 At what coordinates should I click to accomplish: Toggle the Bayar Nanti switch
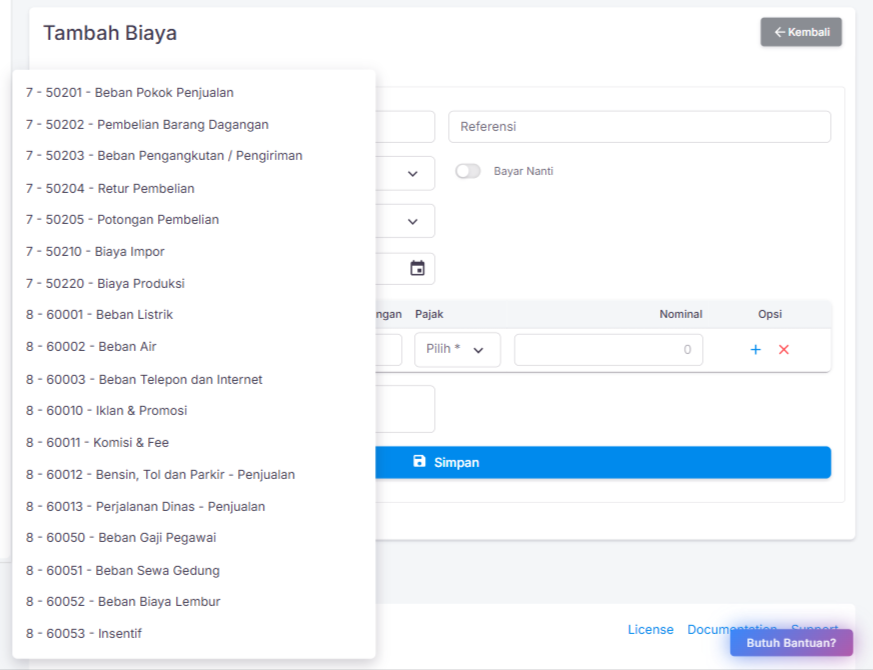[467, 171]
